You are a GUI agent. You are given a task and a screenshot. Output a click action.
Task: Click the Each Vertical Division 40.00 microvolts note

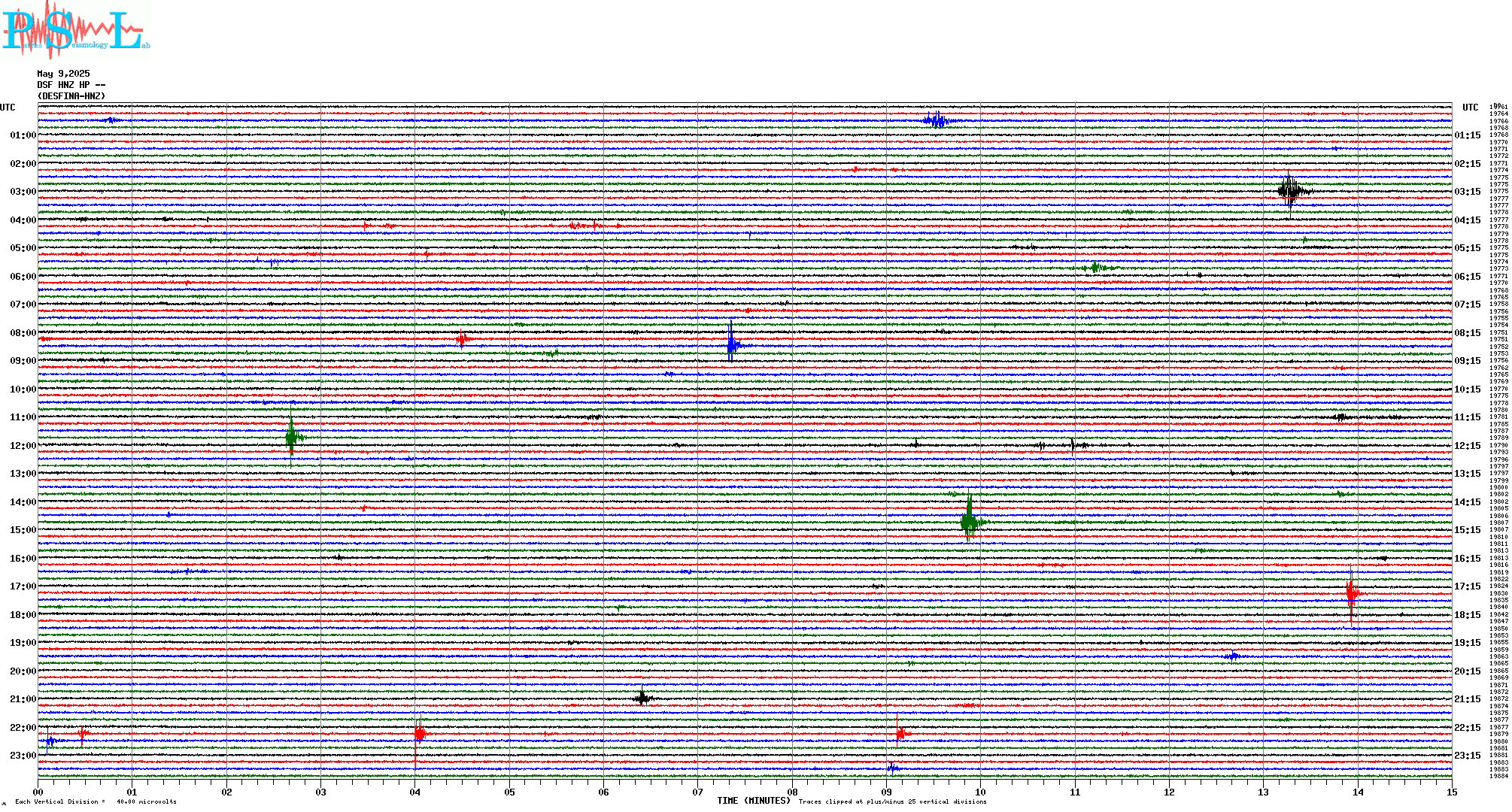point(96,801)
